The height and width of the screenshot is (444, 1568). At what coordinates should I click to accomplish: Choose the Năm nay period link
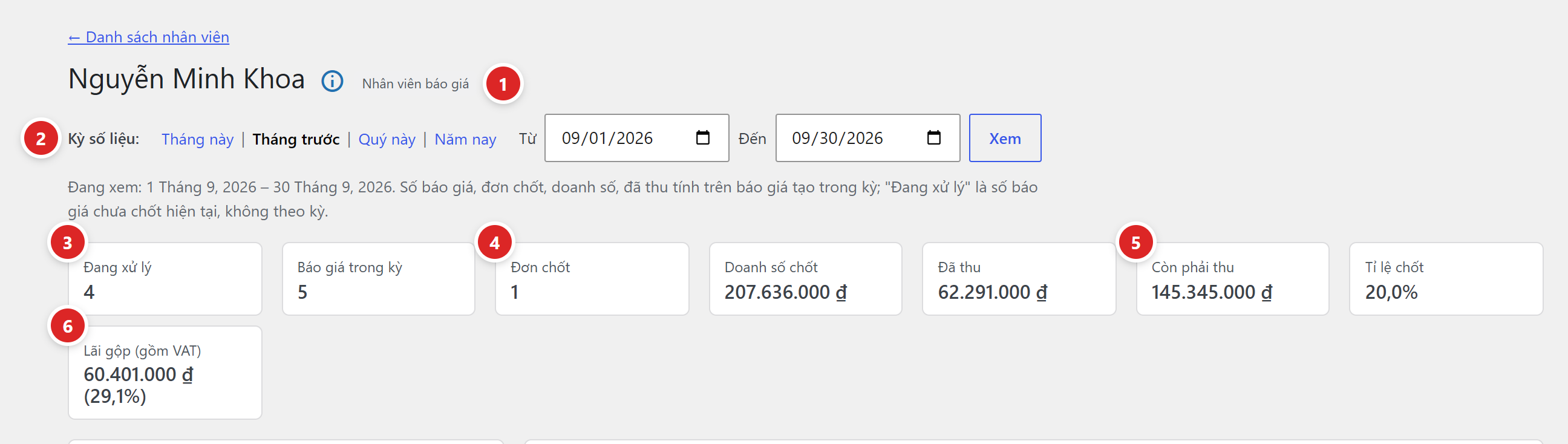pyautogui.click(x=465, y=139)
